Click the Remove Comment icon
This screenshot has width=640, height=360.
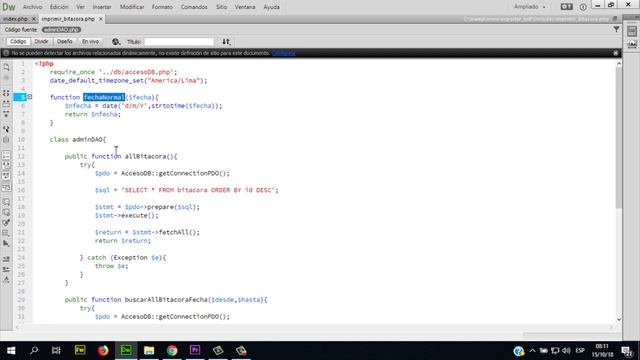(x=6, y=212)
